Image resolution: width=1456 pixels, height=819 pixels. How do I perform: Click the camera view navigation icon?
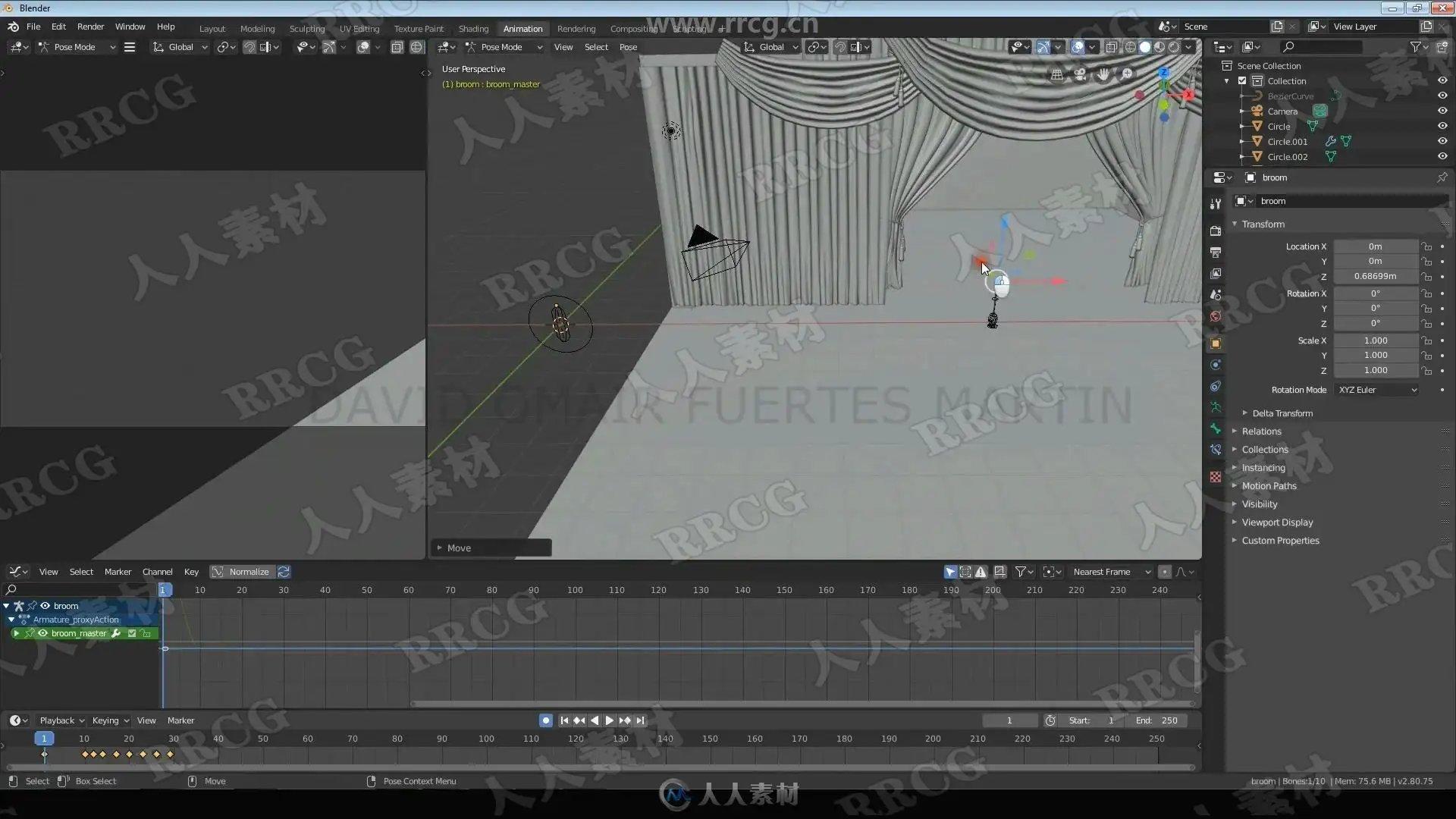pyautogui.click(x=1080, y=74)
